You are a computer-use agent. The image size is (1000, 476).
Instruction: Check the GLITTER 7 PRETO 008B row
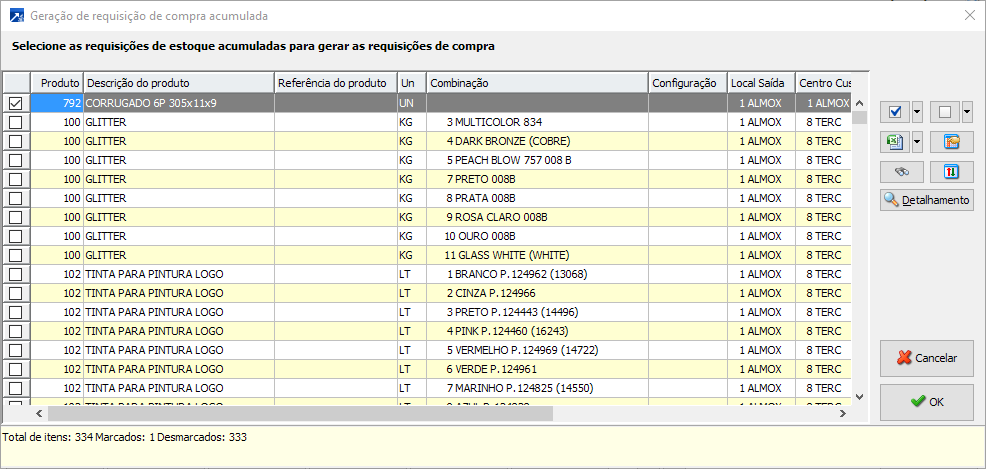(x=16, y=179)
